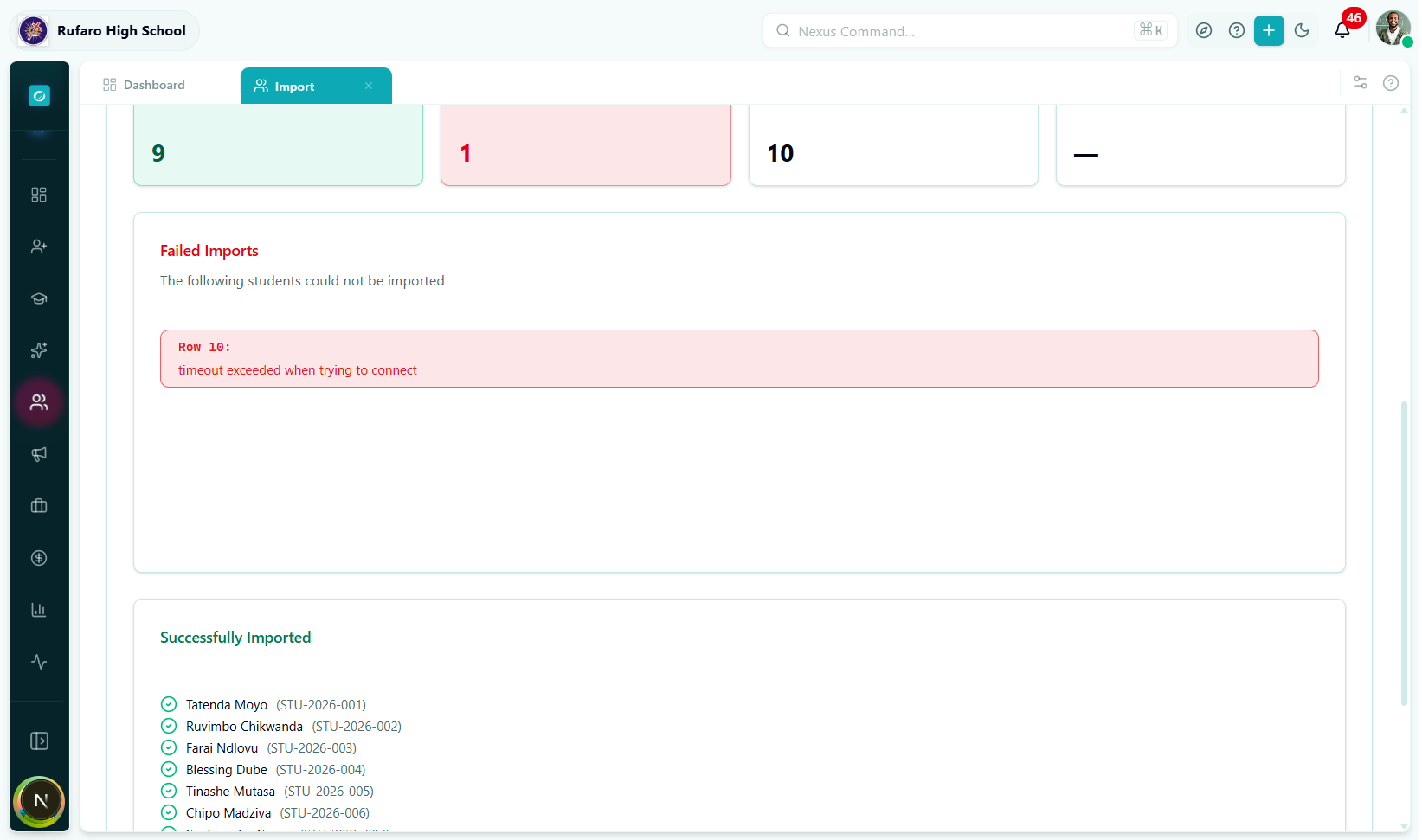The width and height of the screenshot is (1422, 840).
Task: Open the dollar finance sidebar icon
Action: tap(39, 558)
